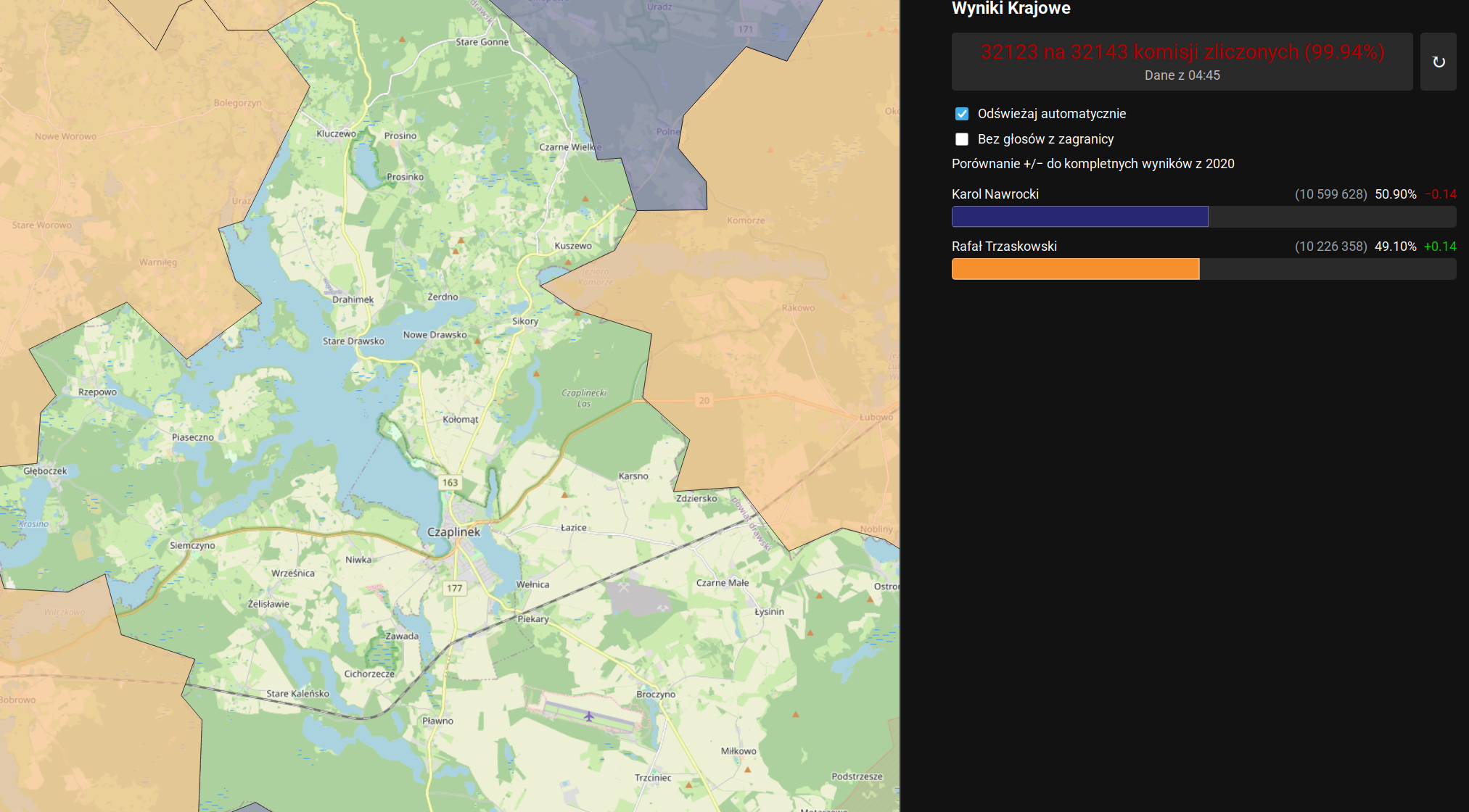The width and height of the screenshot is (1469, 812).
Task: Select the Czaplinek town label on map
Action: click(453, 532)
